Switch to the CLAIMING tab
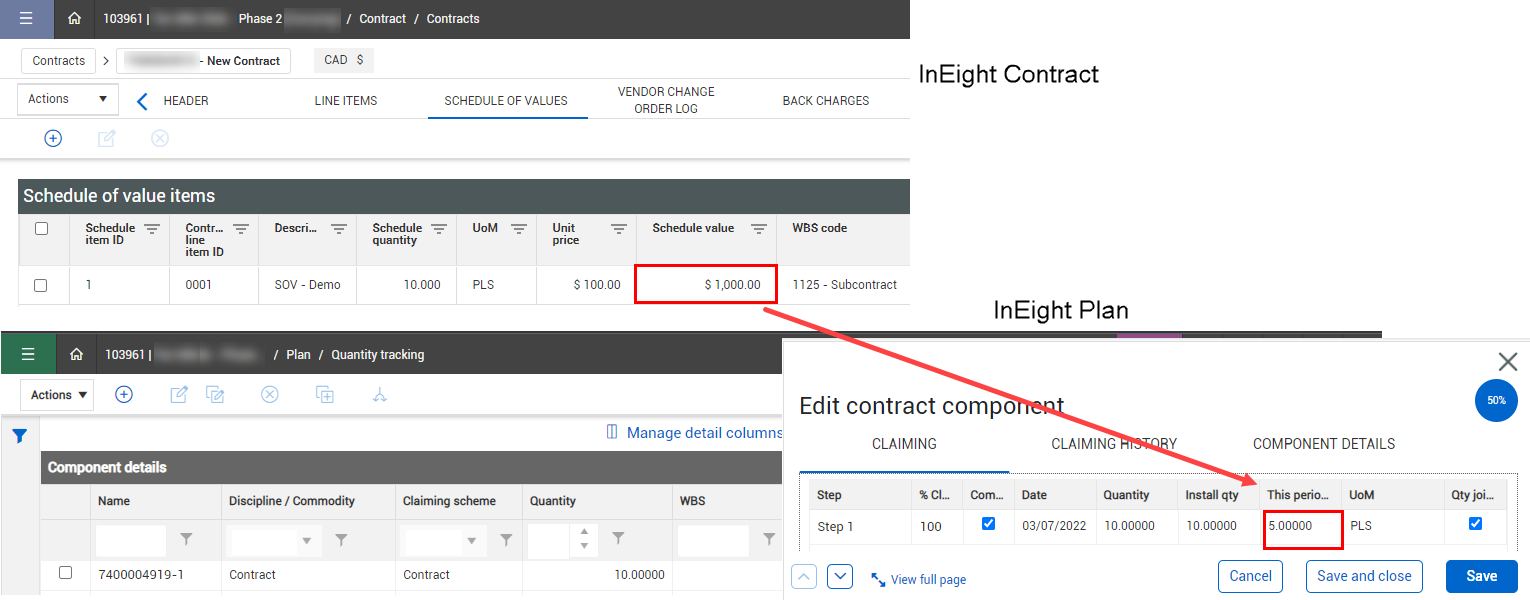Viewport: 1530px width, 600px height. (904, 444)
